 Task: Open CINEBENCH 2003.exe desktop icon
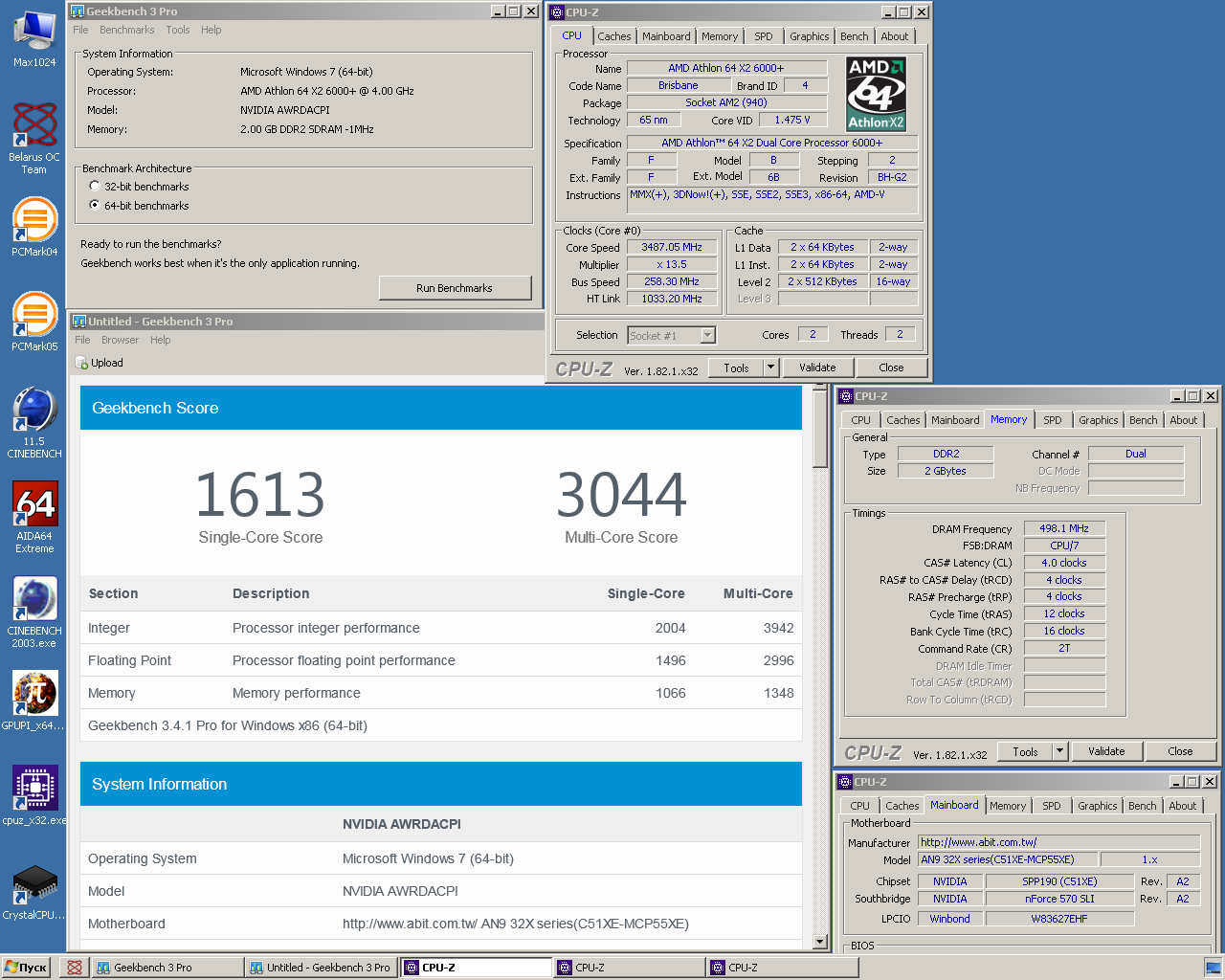[34, 612]
